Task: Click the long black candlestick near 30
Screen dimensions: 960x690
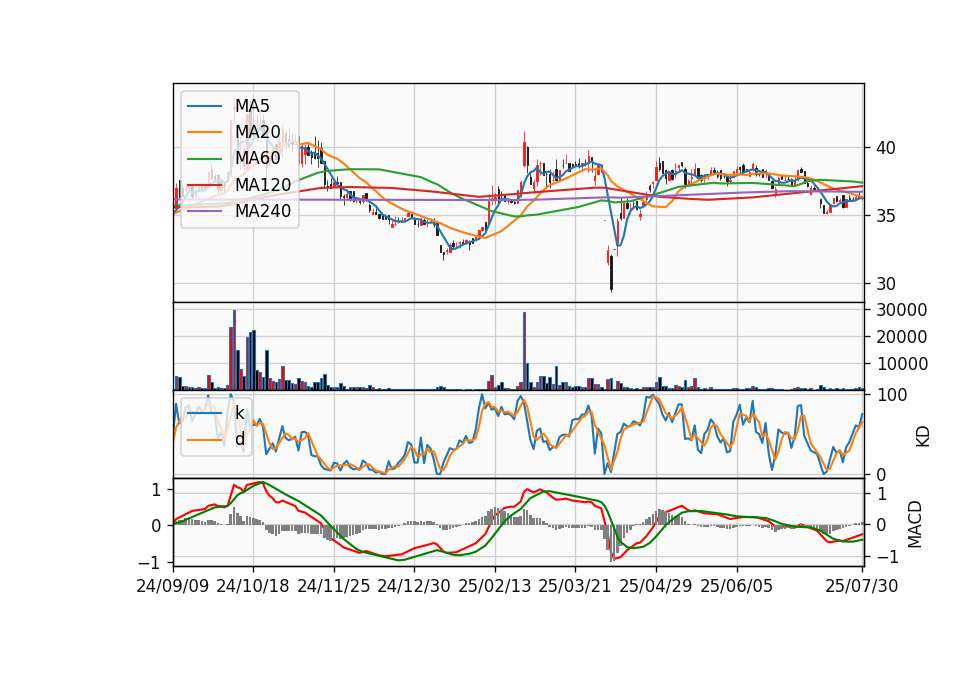Action: (611, 273)
